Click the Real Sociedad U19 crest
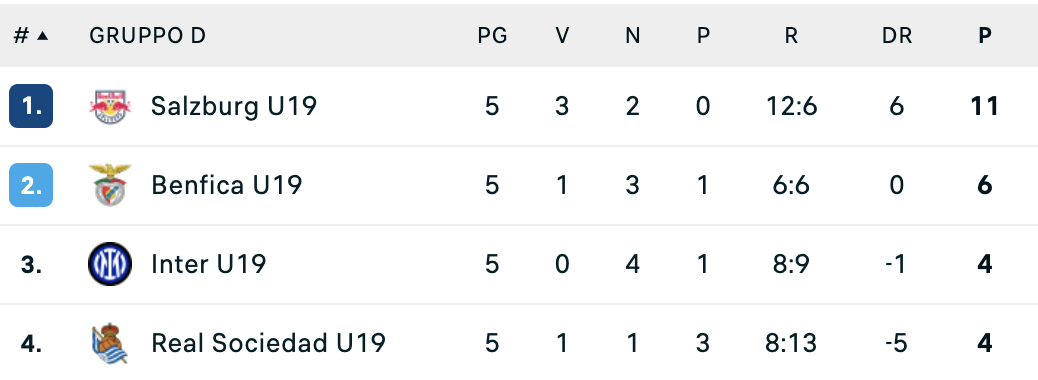The image size is (1038, 380). 110,344
